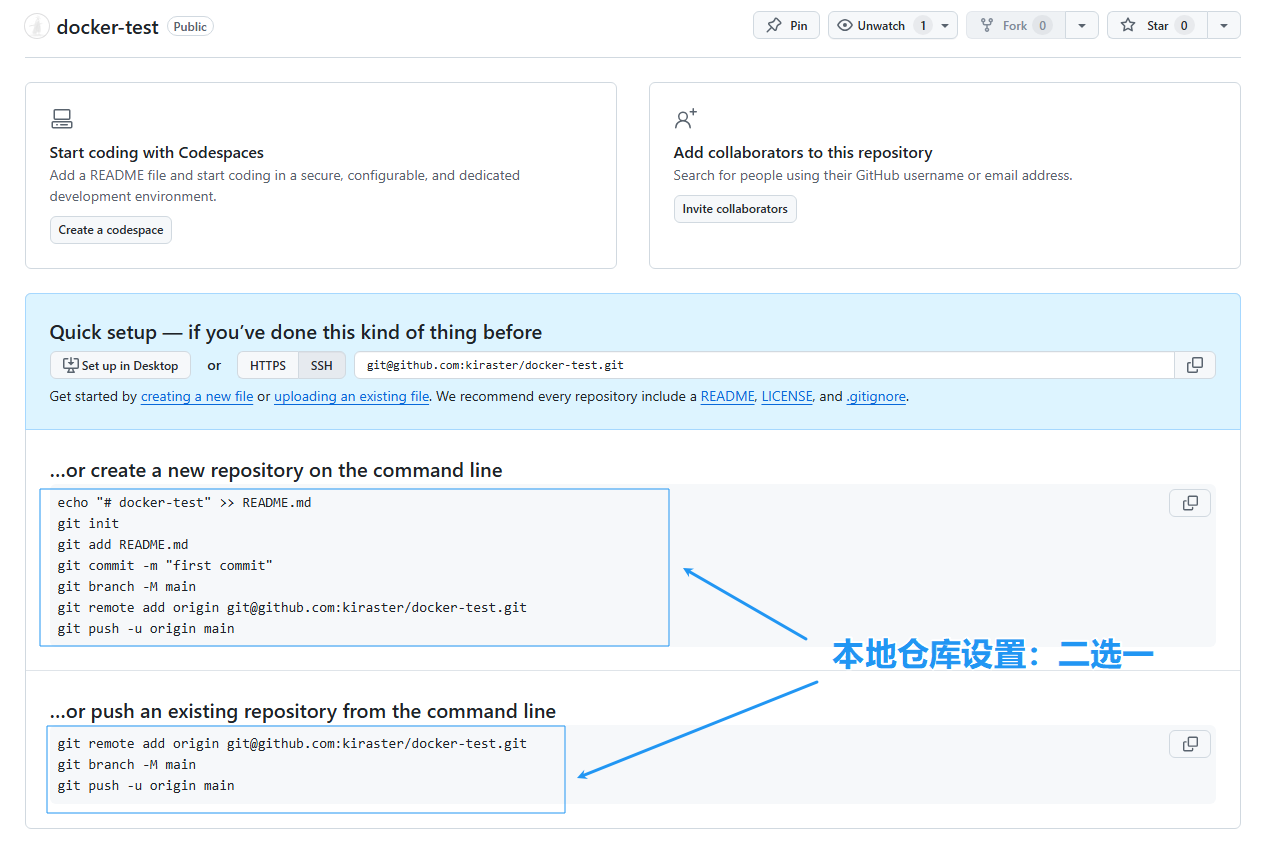Click the repository URL input field

point(764,365)
